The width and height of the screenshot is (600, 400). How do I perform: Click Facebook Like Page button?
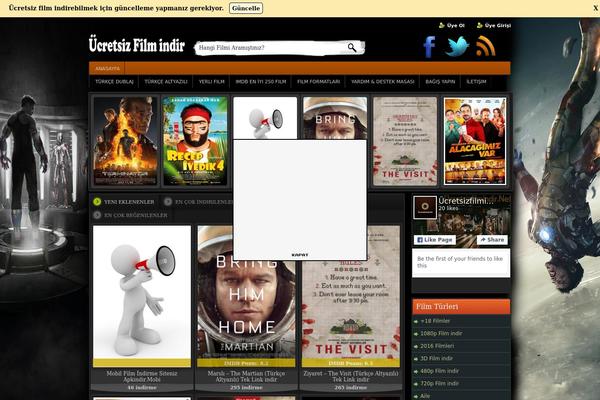click(x=435, y=240)
